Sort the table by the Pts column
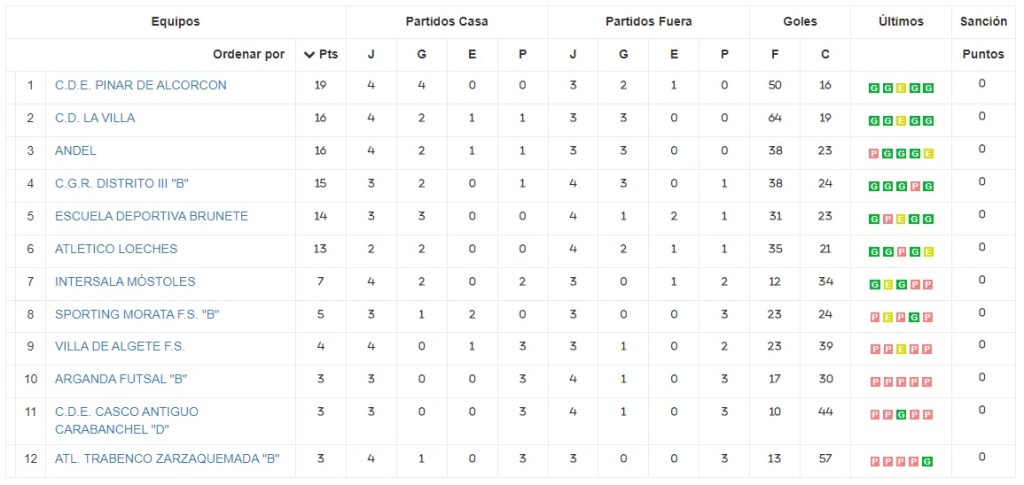 tap(321, 54)
